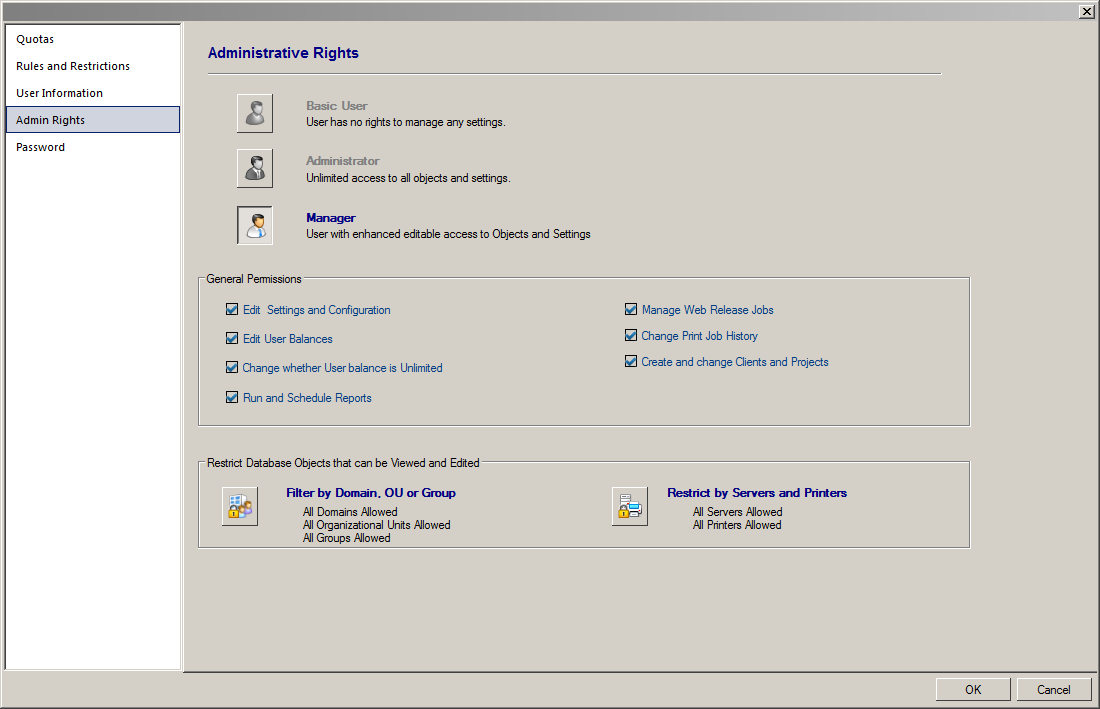Click 'All Servers Allowed' text
The image size is (1100, 709).
(x=737, y=512)
